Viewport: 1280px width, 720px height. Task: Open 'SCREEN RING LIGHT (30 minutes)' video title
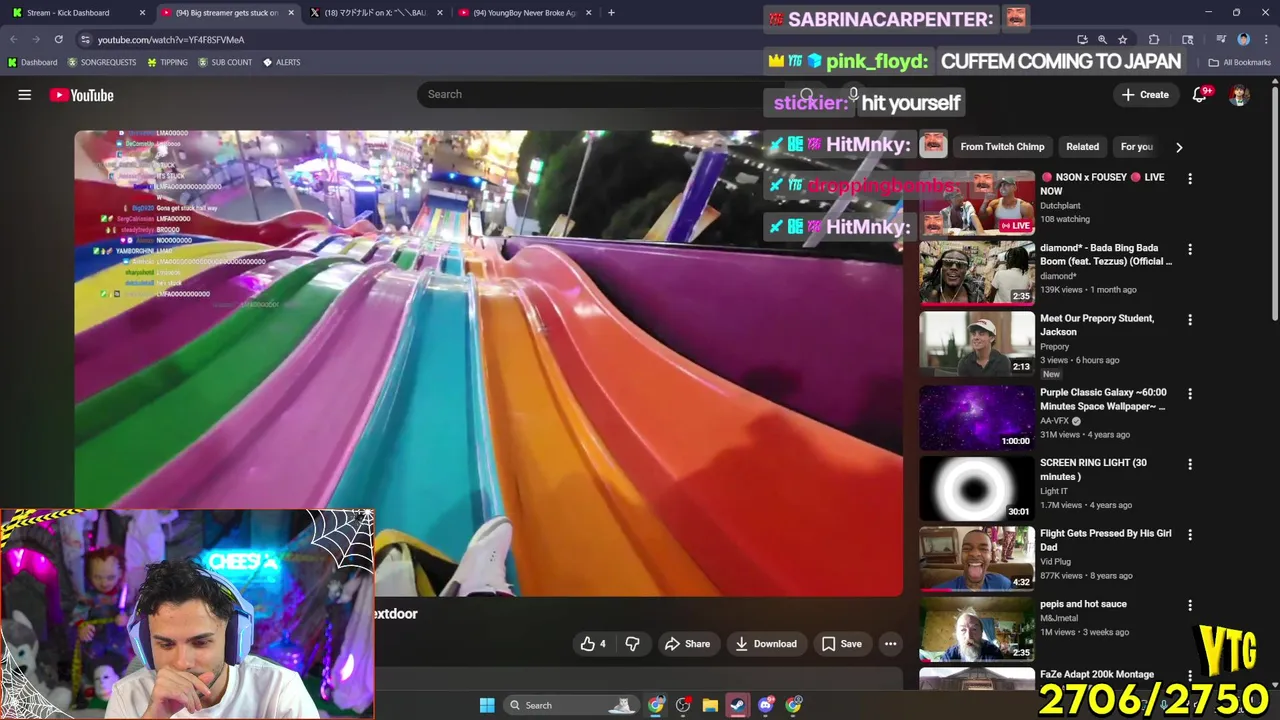point(1093,470)
